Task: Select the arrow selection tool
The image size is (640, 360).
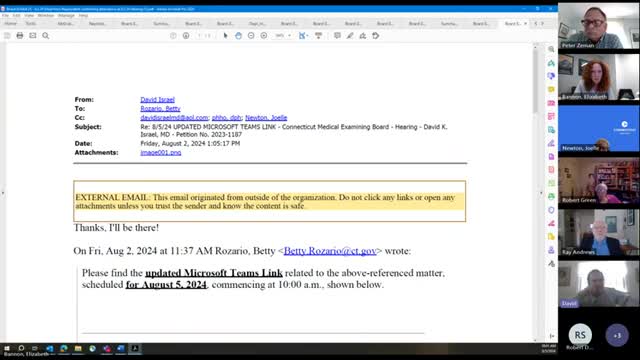Action: 225,36
